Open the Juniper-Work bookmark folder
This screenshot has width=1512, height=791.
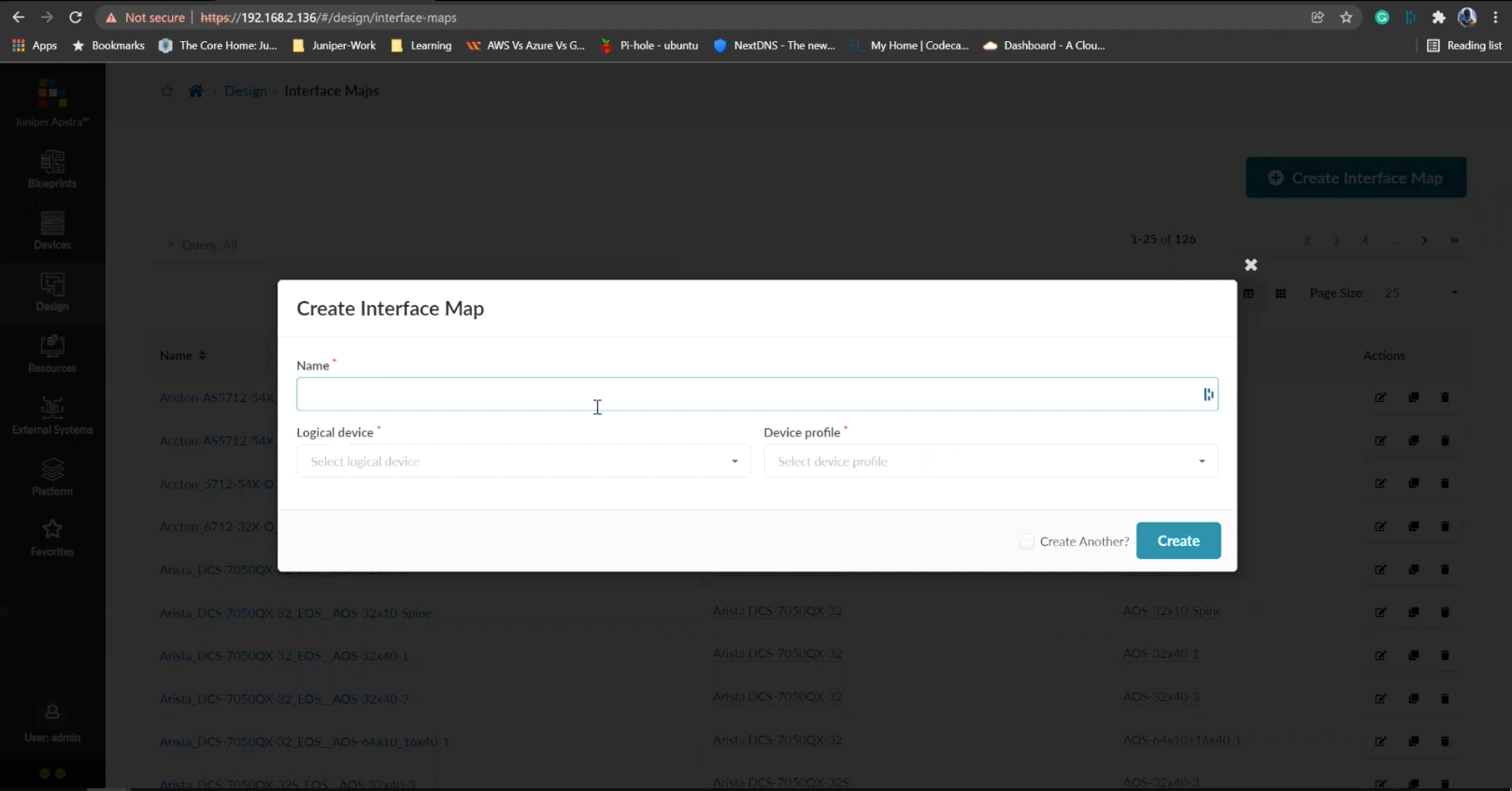[334, 45]
